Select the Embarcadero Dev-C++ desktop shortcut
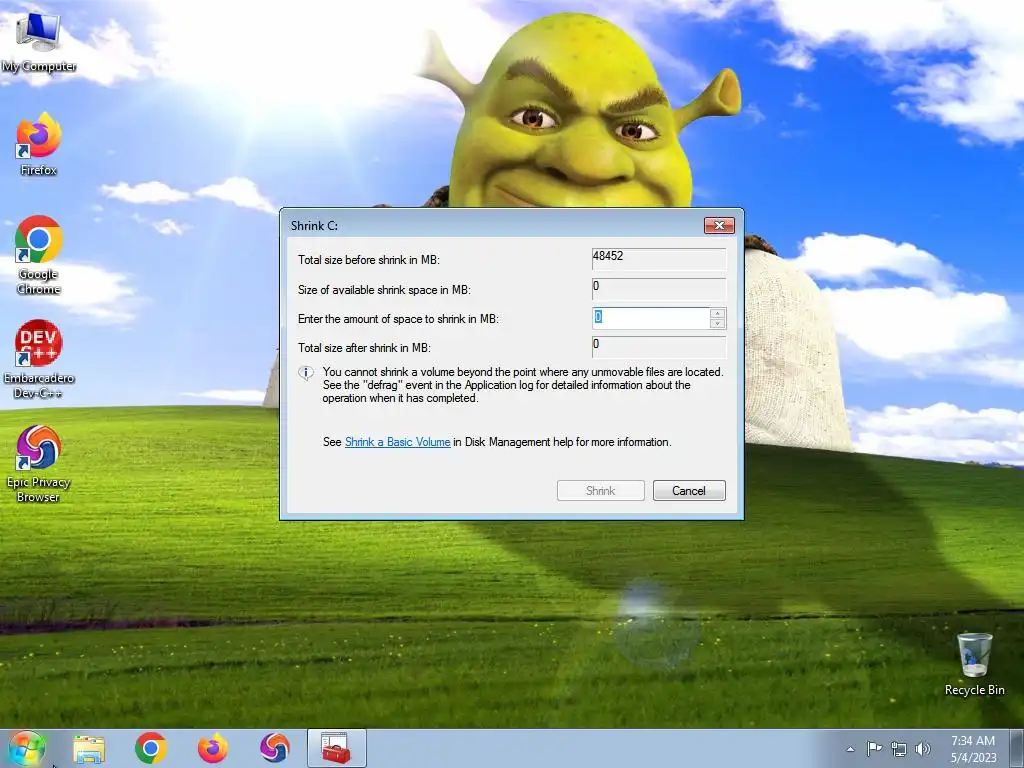The image size is (1024, 768). 39,359
